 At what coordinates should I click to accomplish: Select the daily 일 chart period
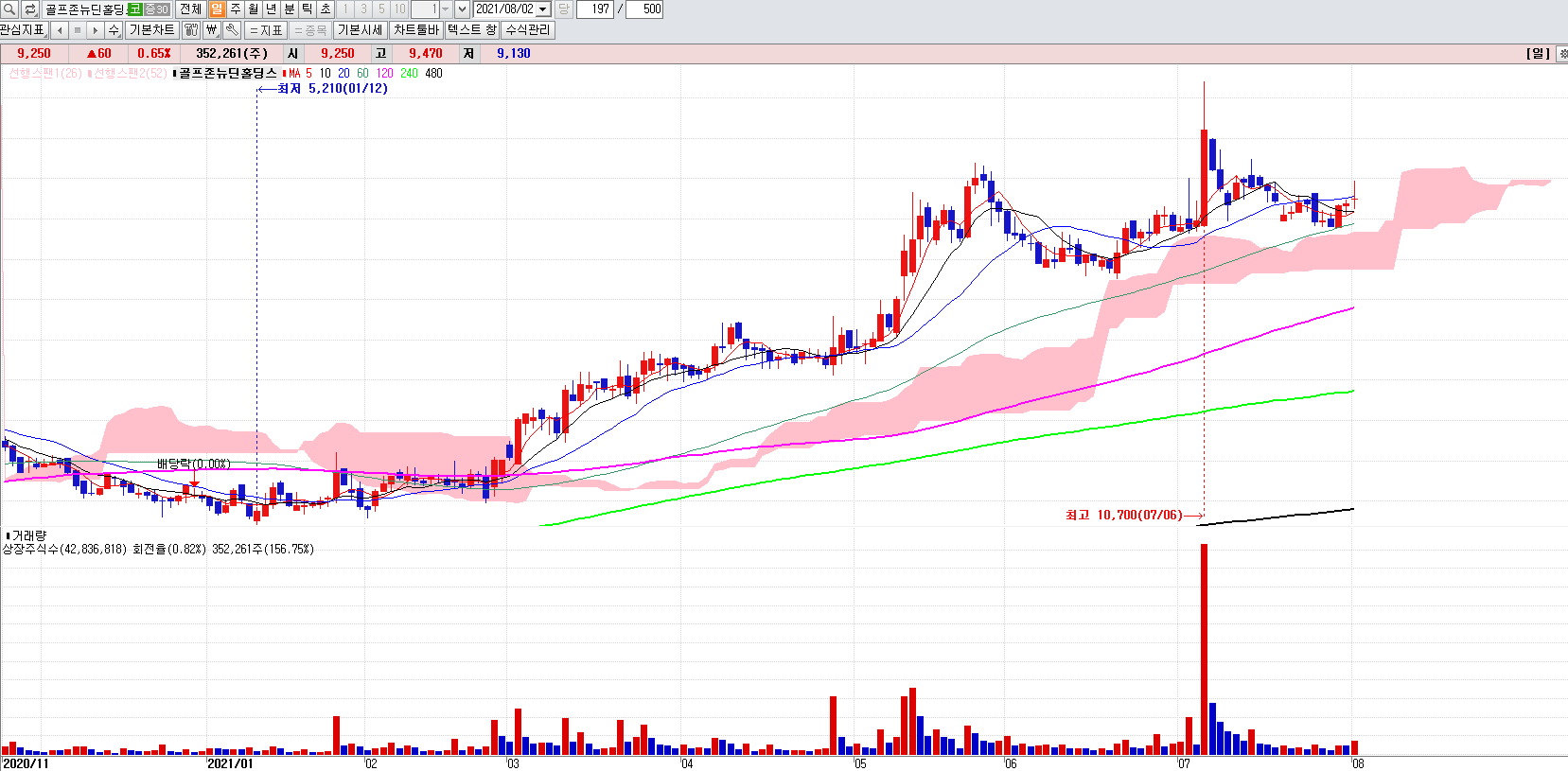pyautogui.click(x=218, y=9)
